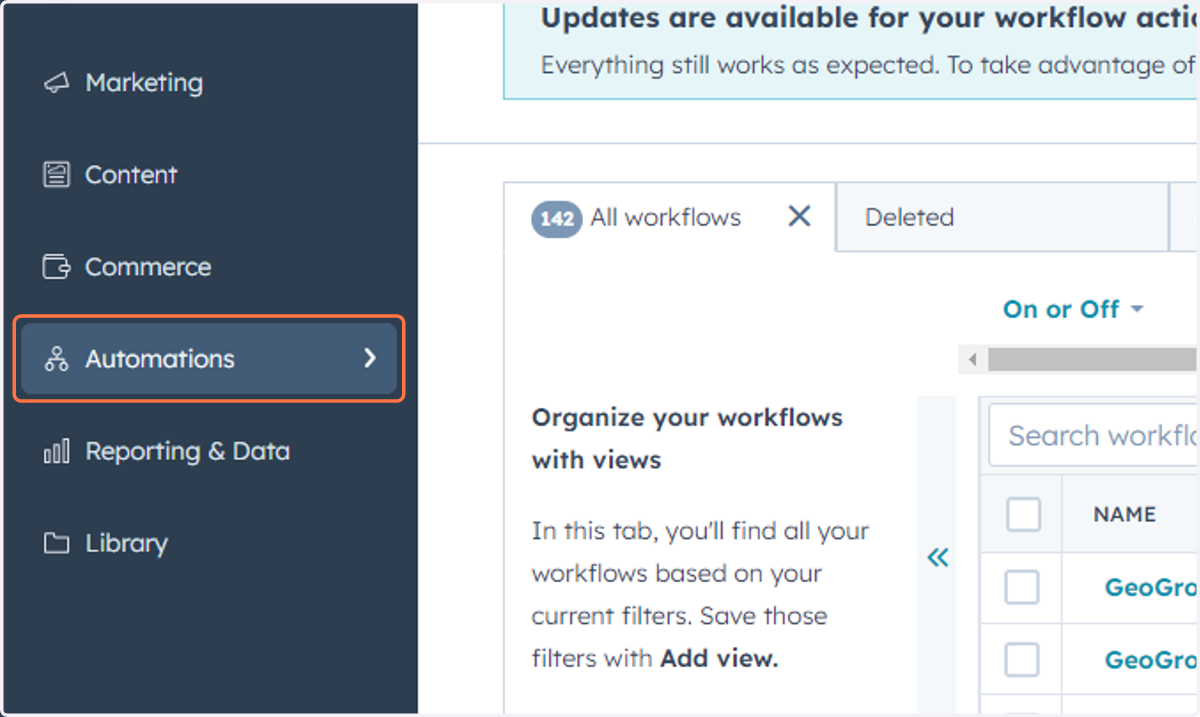Click the 'Add view.' bold text
Screen dimensions: 1200x717
(719, 659)
